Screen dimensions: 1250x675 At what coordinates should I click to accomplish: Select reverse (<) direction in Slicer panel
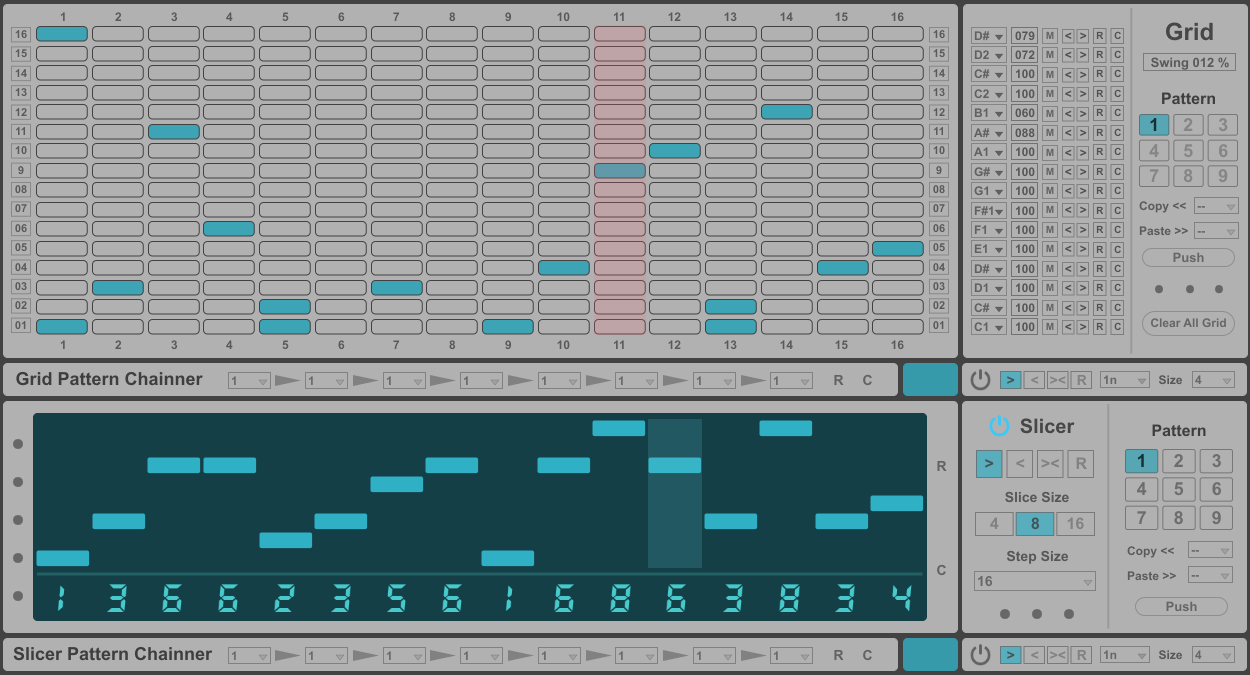point(1019,463)
